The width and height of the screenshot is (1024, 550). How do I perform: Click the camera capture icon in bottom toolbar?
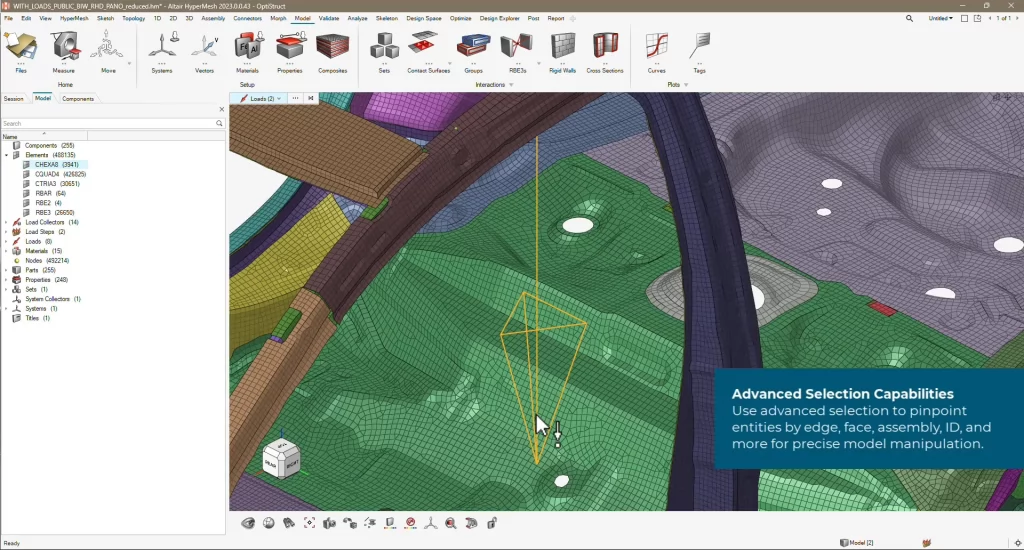click(x=329, y=523)
